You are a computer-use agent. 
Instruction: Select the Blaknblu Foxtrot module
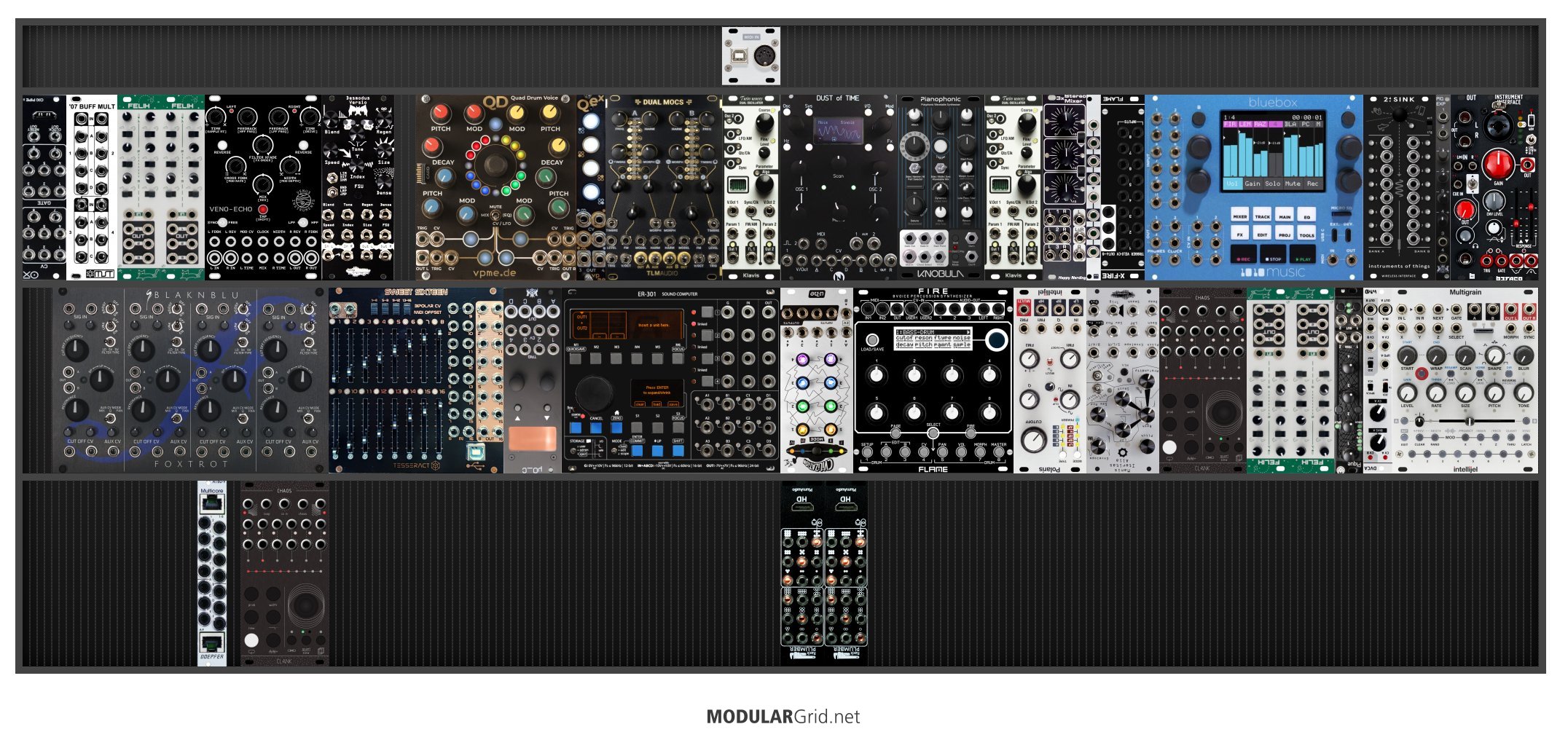190,380
